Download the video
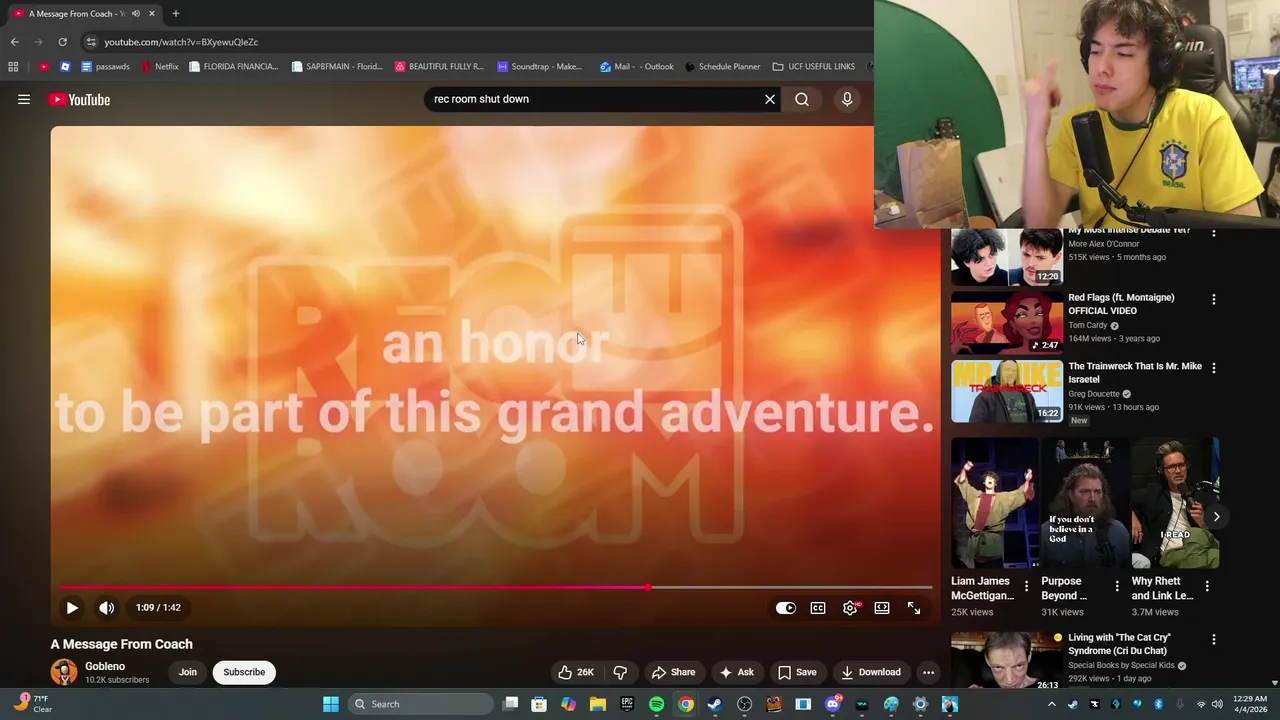This screenshot has height=720, width=1280. [x=870, y=672]
